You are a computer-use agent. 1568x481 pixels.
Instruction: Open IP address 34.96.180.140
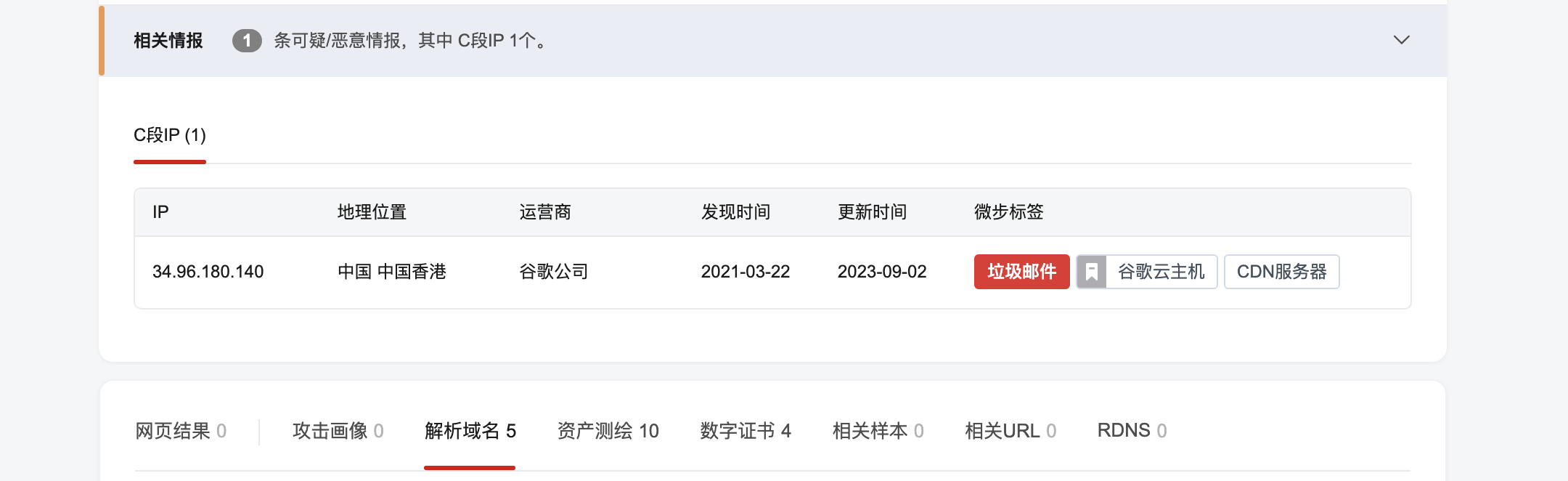208,272
